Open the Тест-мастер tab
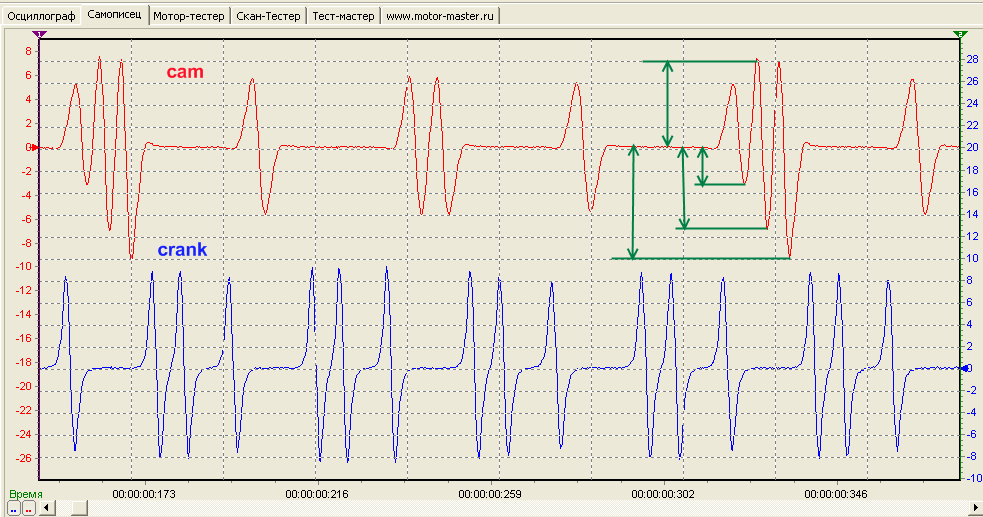 [x=343, y=16]
